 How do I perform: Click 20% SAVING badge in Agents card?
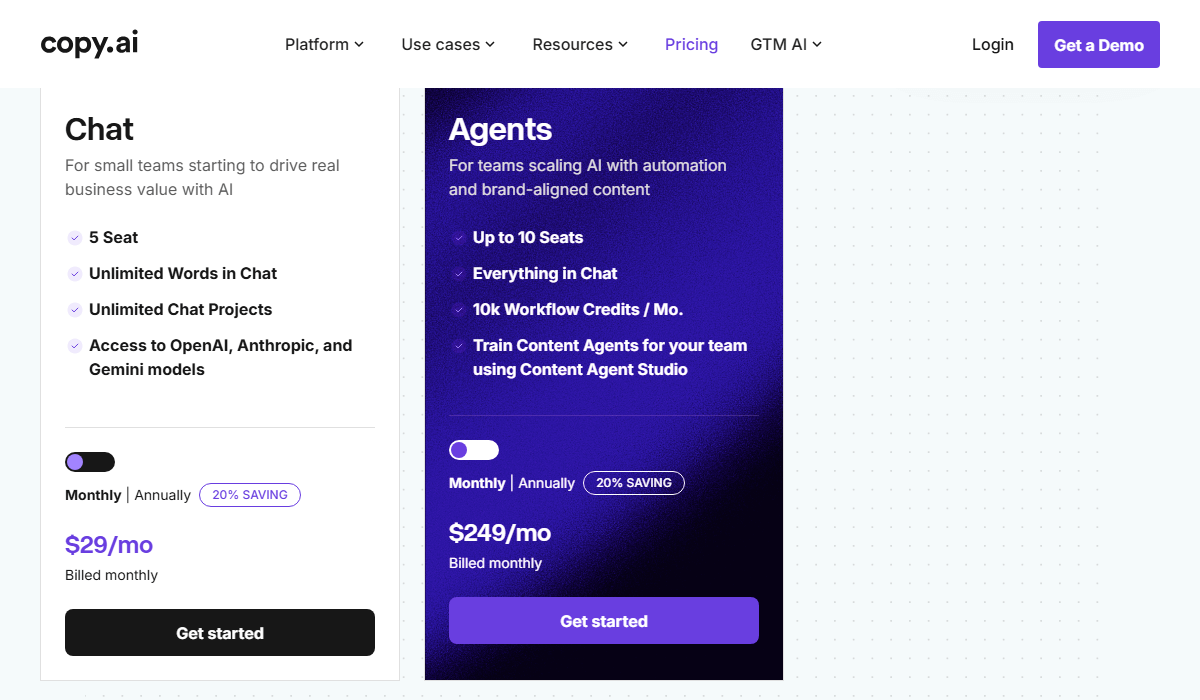[x=634, y=483]
